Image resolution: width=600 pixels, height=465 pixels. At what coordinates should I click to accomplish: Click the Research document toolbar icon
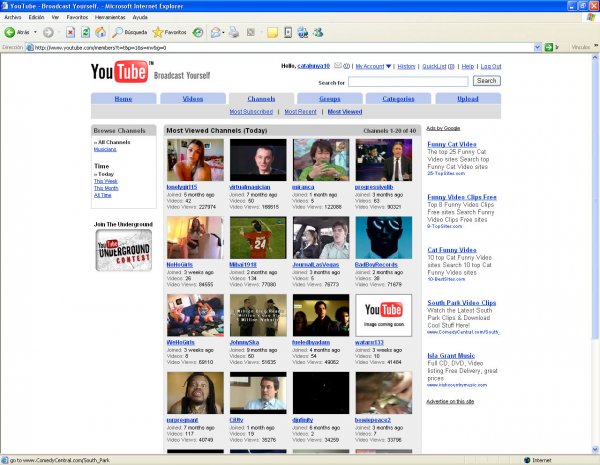click(288, 33)
